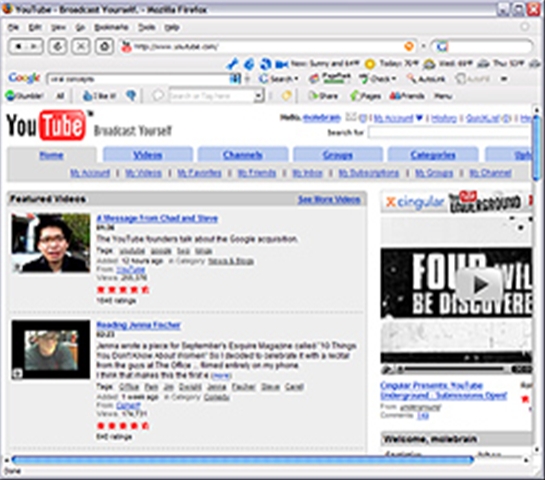545x480 pixels.
Task: Open the Bookmarks menu
Action: 111,27
